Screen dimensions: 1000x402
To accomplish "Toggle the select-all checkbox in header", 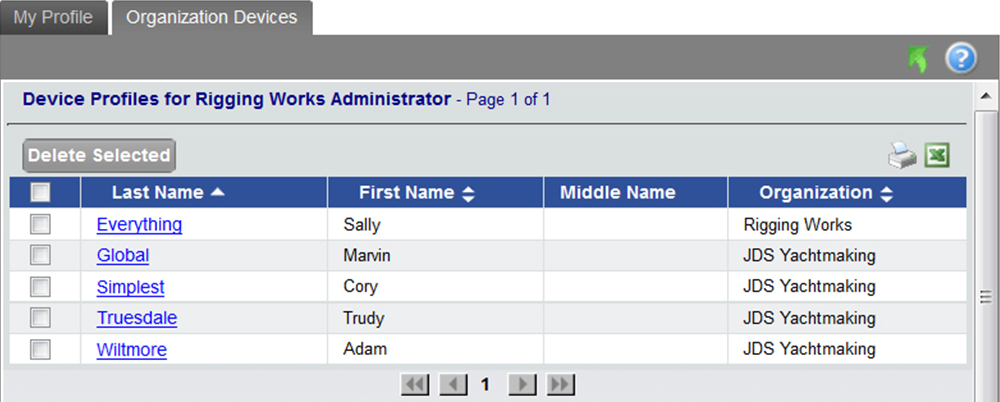I will (x=41, y=193).
